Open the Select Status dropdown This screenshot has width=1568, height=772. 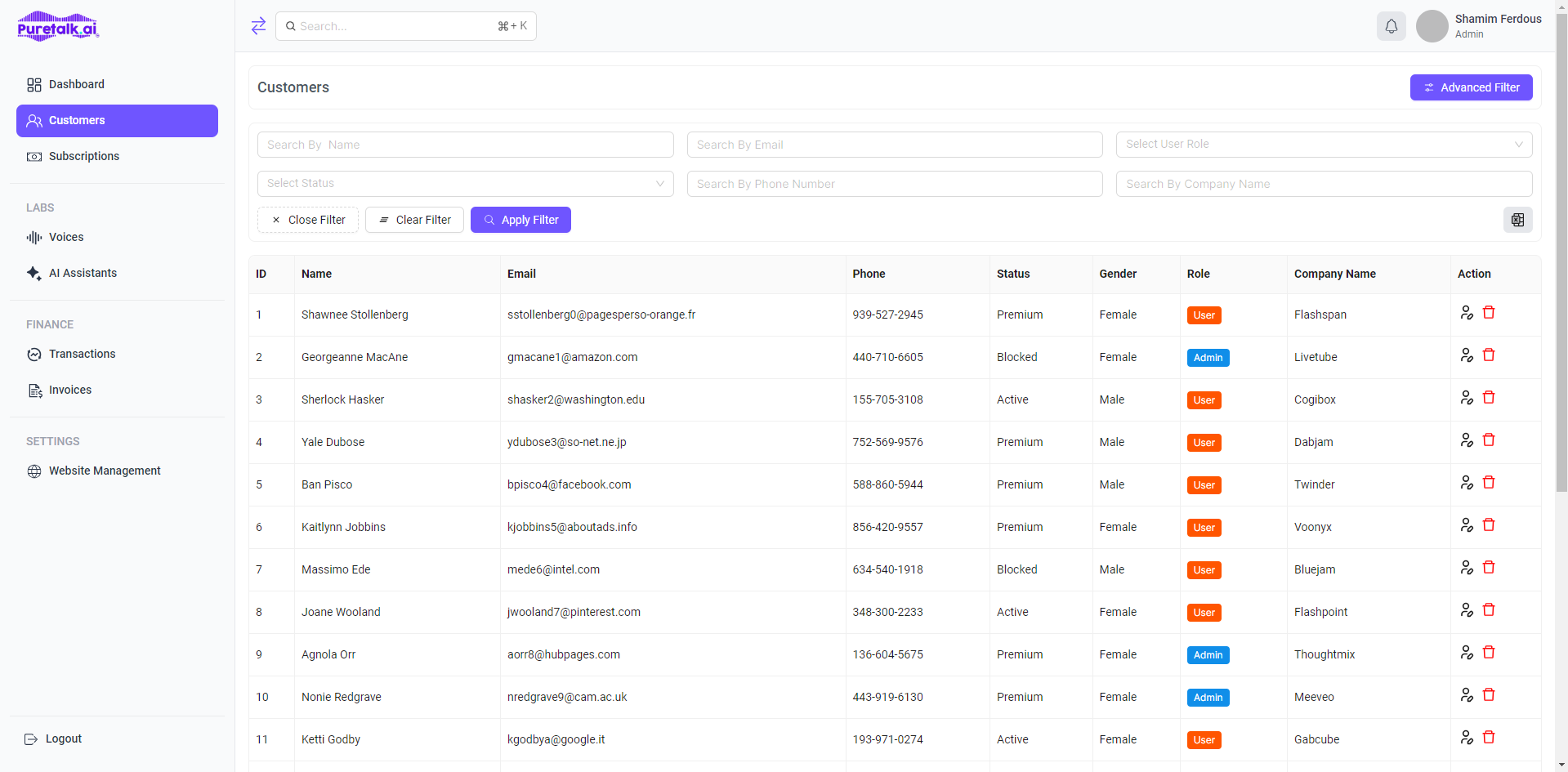(464, 183)
